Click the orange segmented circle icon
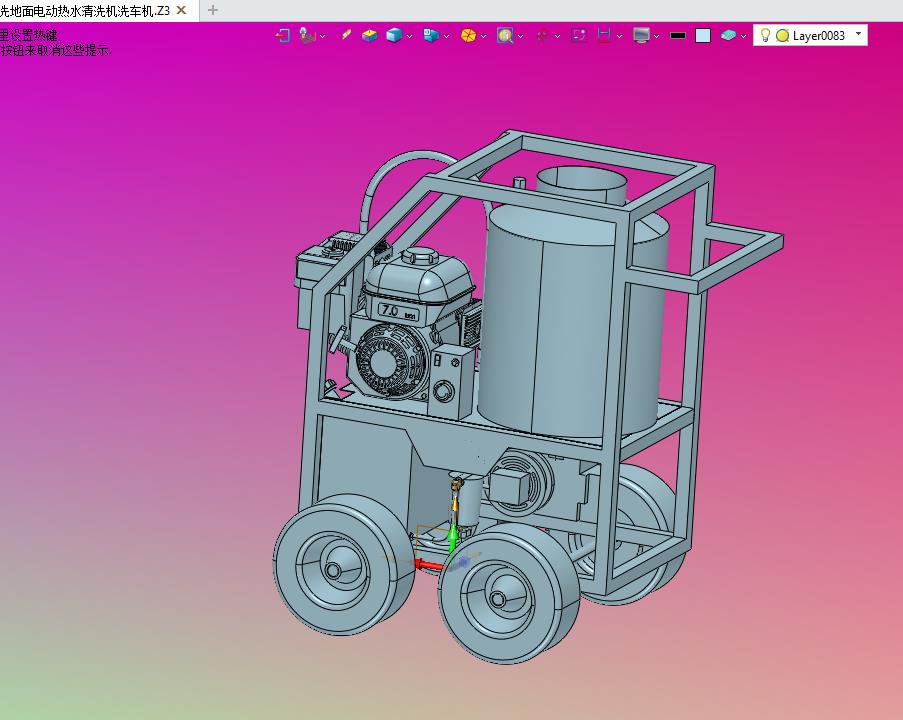 pos(468,36)
